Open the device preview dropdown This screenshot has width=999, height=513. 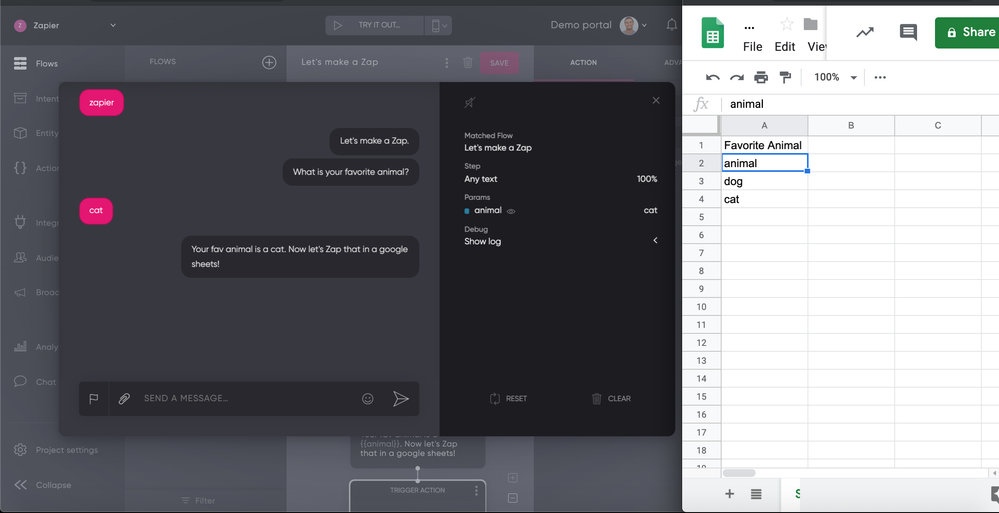point(438,25)
